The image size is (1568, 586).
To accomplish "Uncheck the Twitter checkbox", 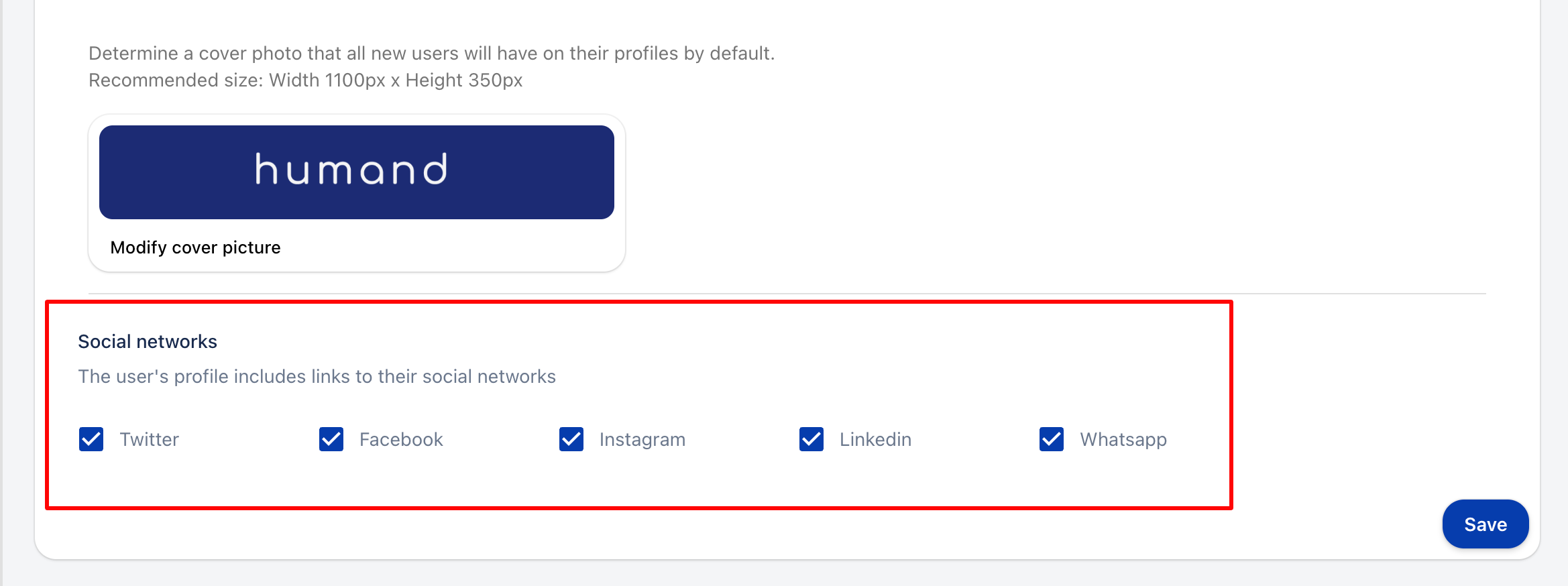I will point(91,439).
